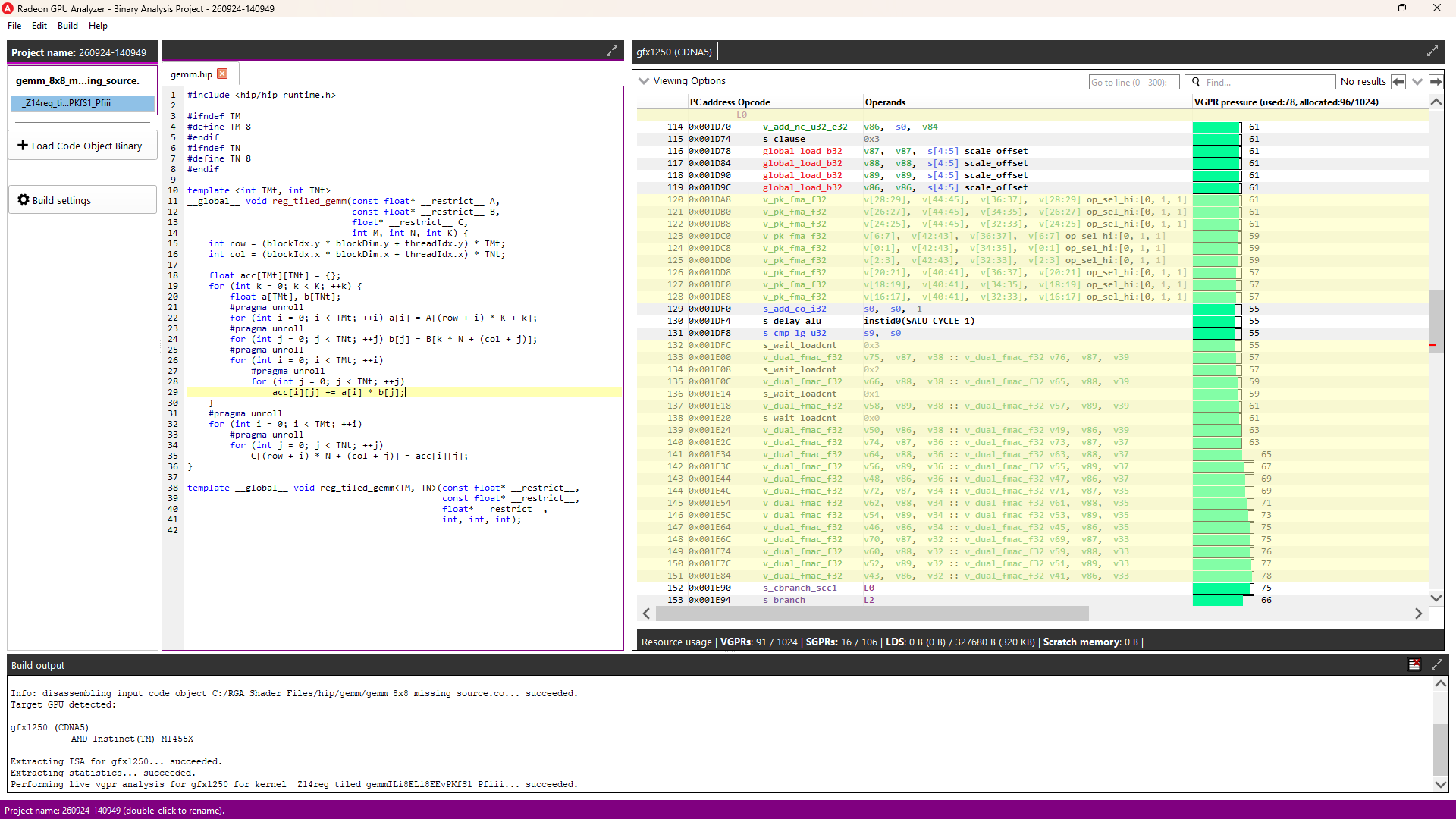Maximize the source code editor panel
1456x819 pixels.
point(612,52)
